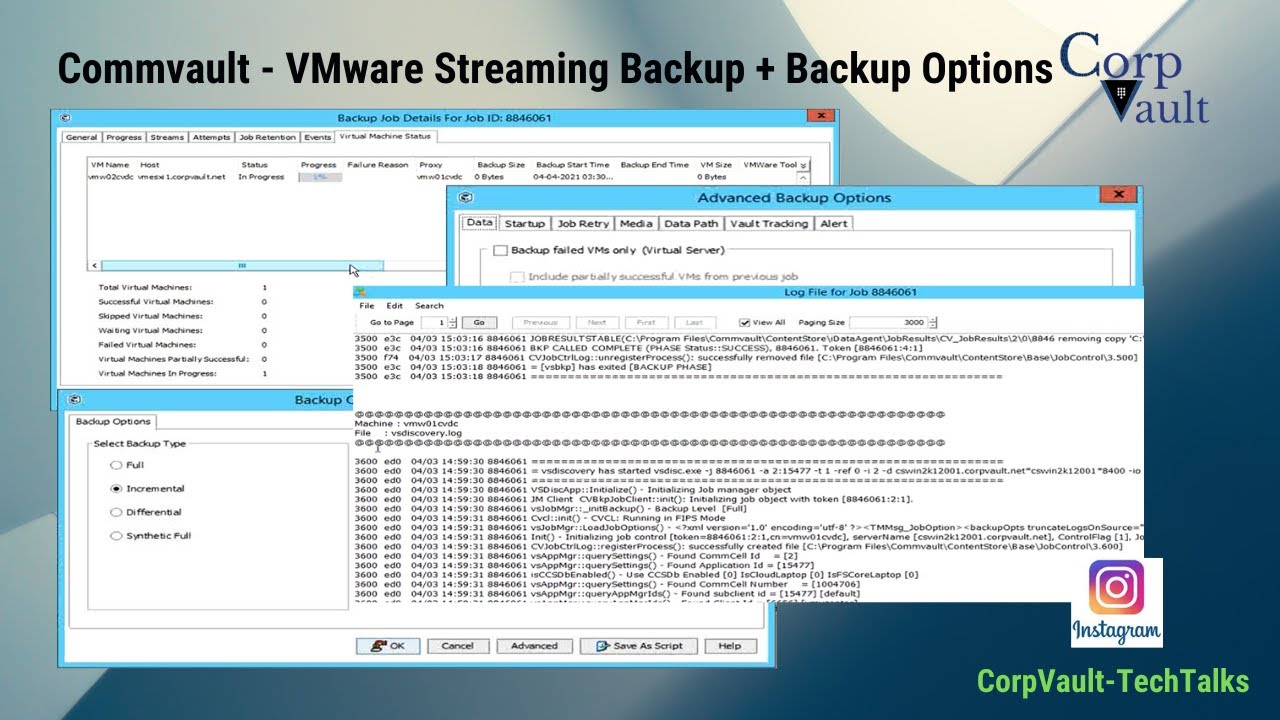Click the Failure Reason column header

click(378, 165)
